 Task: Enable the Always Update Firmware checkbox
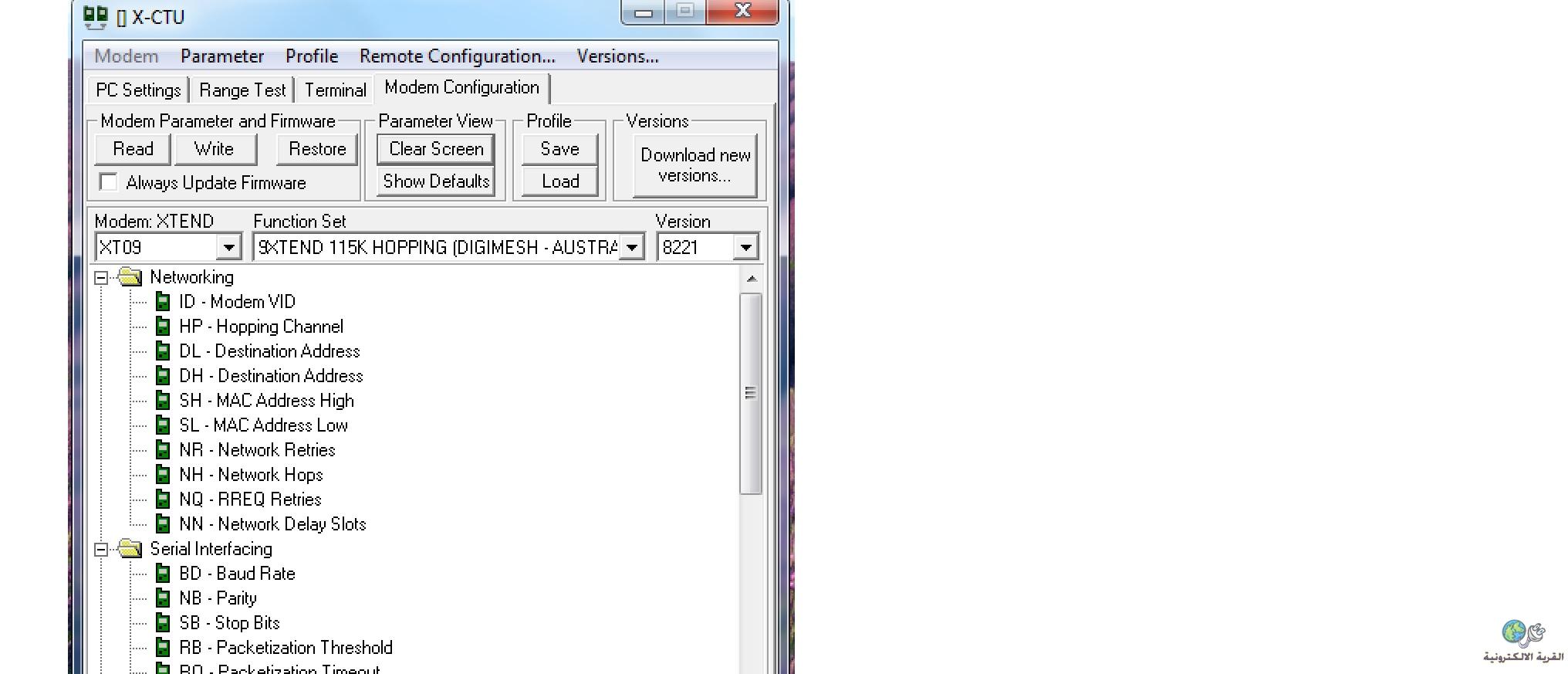point(109,182)
